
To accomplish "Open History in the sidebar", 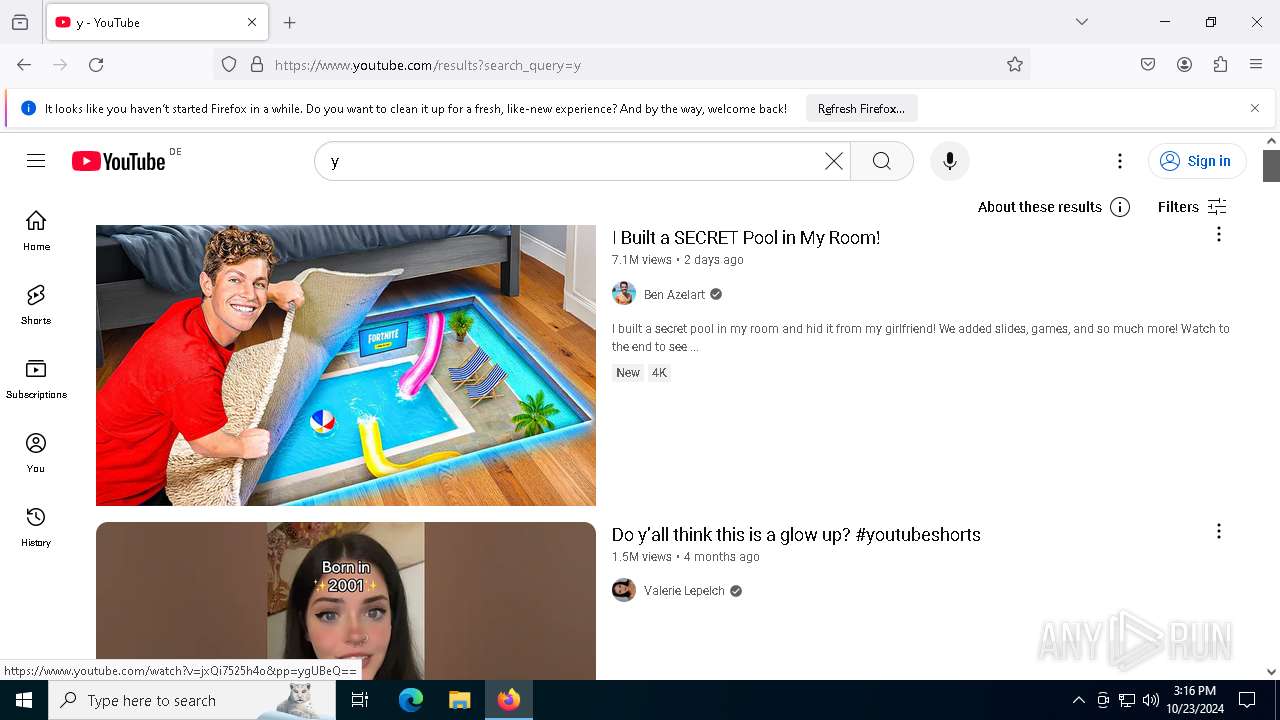I will [x=36, y=527].
